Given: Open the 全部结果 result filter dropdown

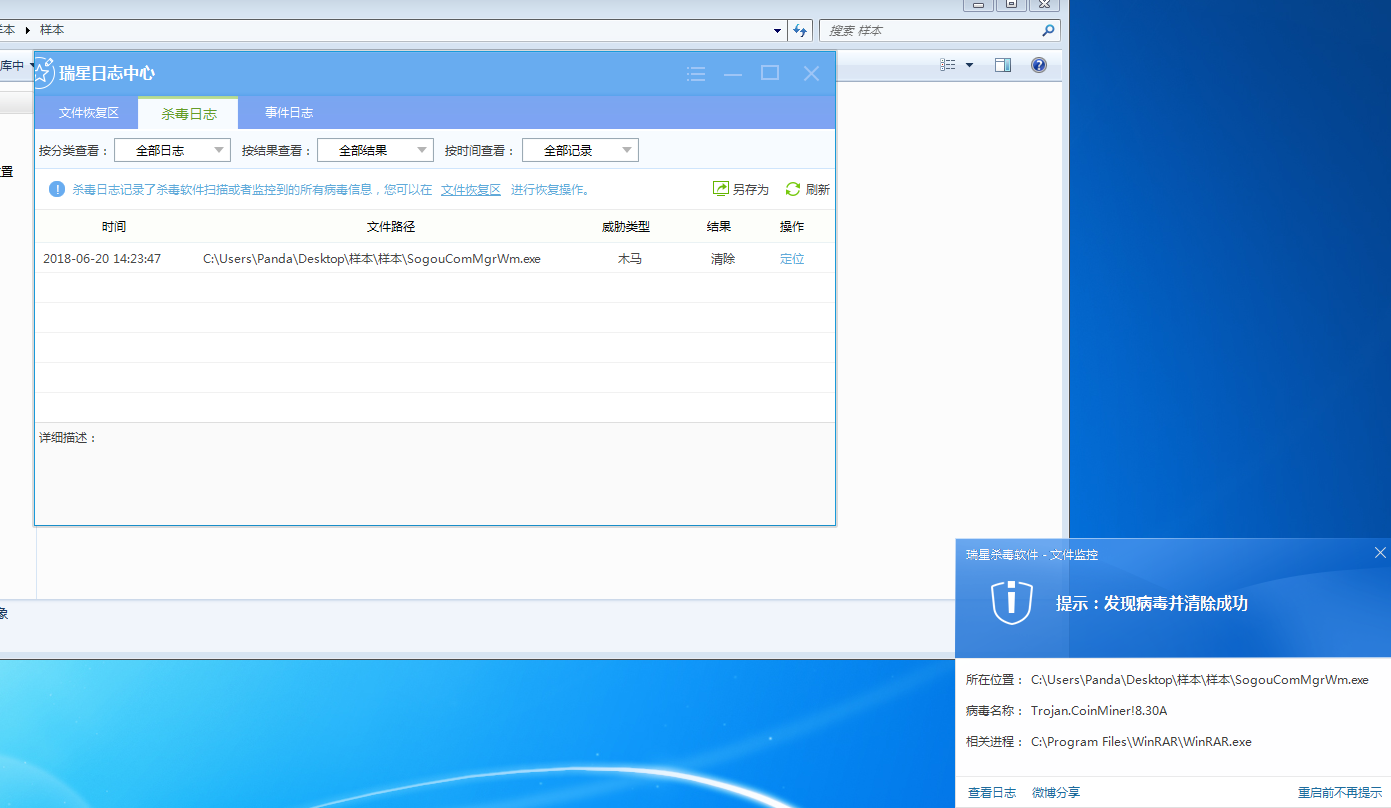Looking at the screenshot, I should (x=375, y=150).
